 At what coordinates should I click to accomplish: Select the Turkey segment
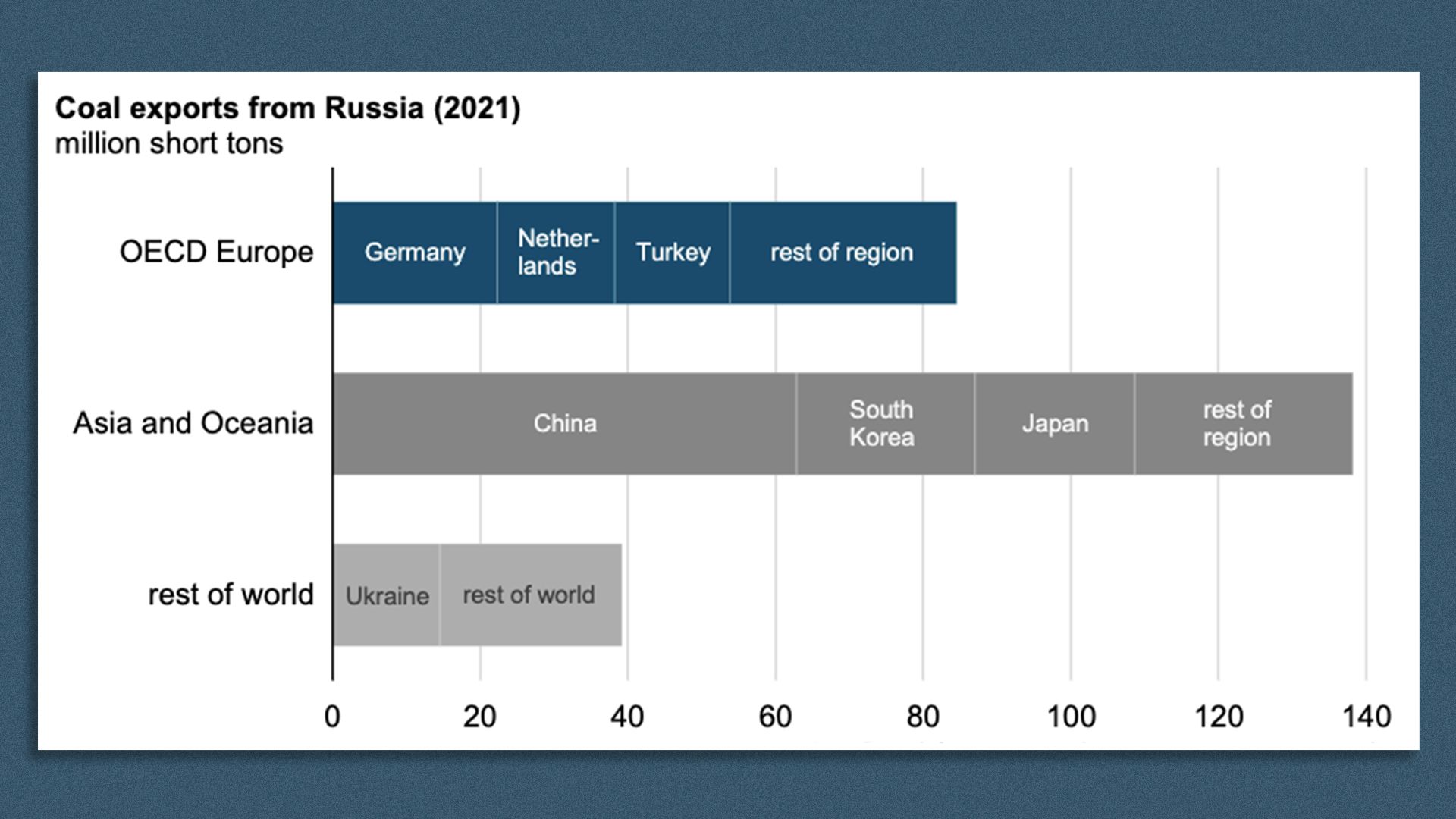coord(671,252)
